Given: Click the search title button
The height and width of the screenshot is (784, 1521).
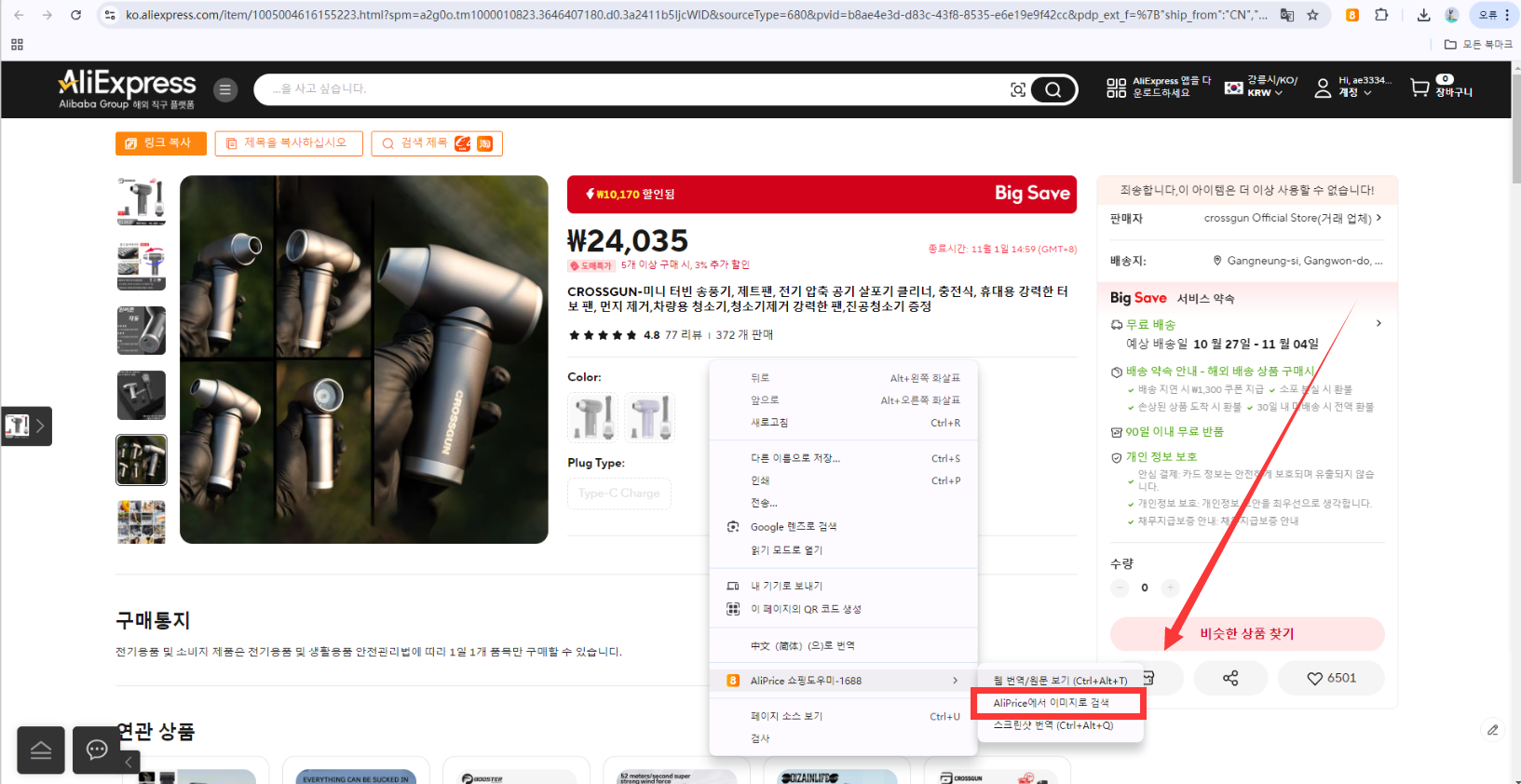Looking at the screenshot, I should pos(437,143).
